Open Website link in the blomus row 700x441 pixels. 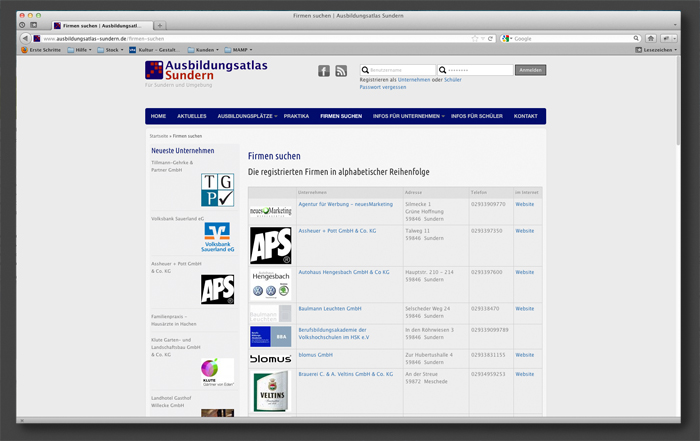tap(525, 355)
